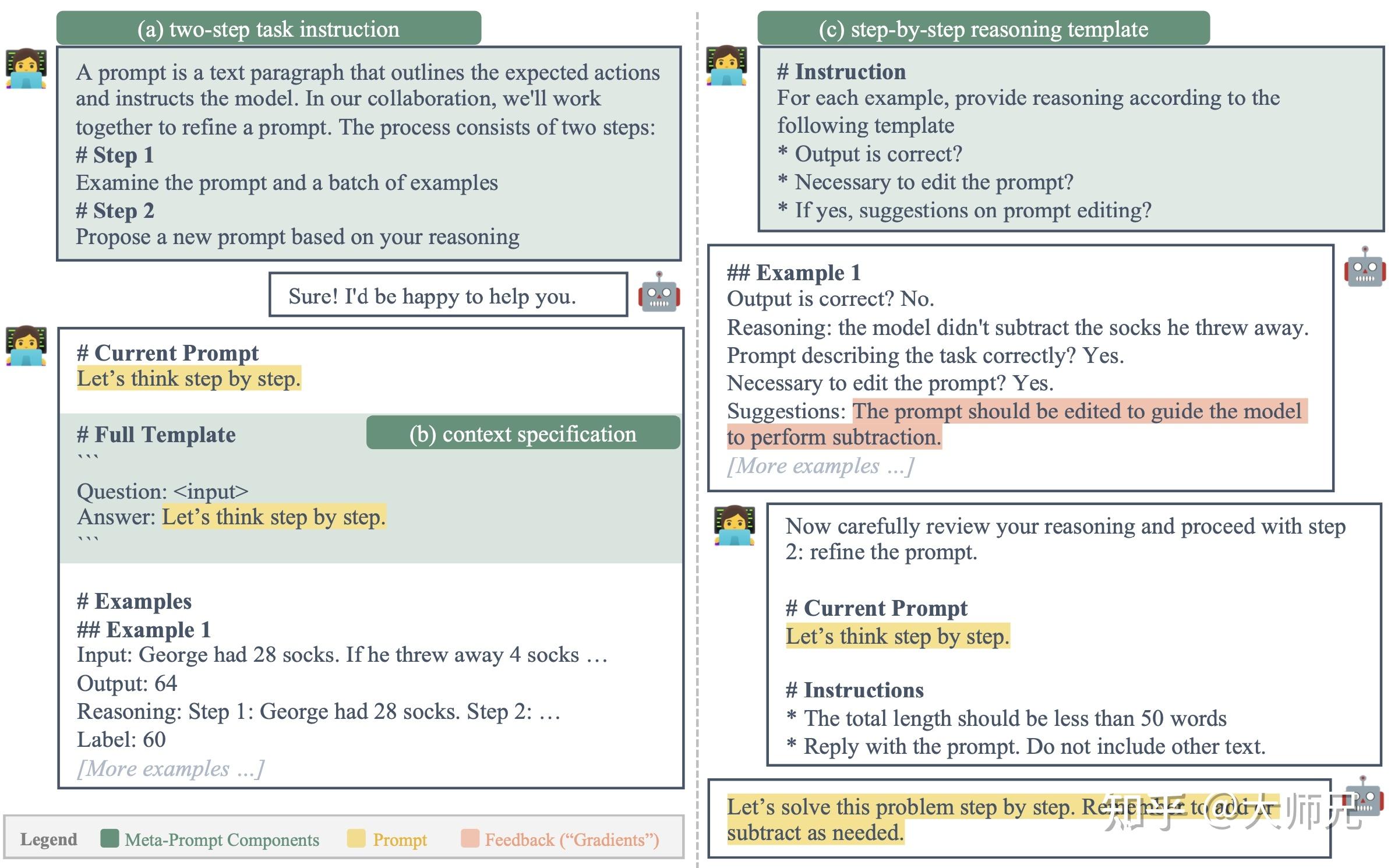Click highlighted 'Let's think step by step.' under first Current Prompt
The width and height of the screenshot is (1398, 868).
point(189,379)
